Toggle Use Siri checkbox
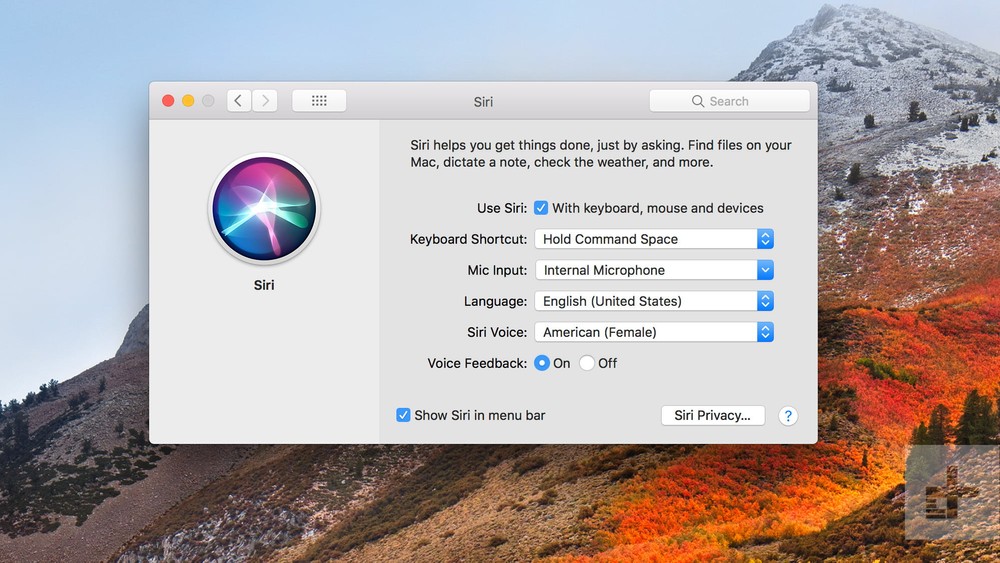Screen dimensions: 1000x563 coord(541,208)
